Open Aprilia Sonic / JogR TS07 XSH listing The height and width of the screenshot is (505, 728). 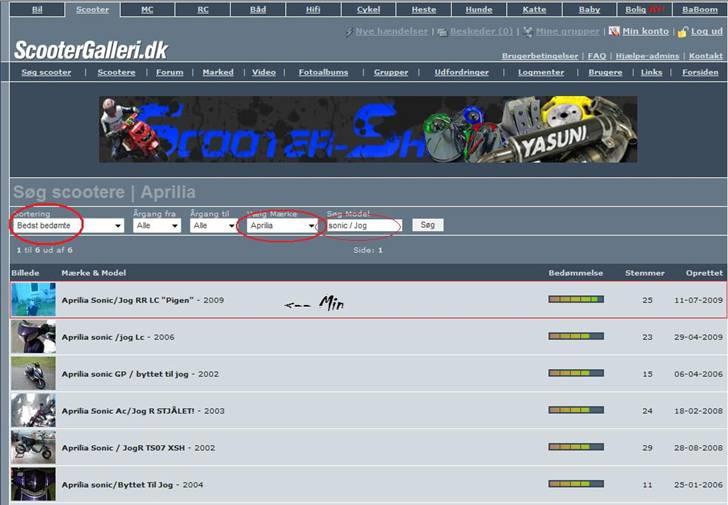pos(123,448)
